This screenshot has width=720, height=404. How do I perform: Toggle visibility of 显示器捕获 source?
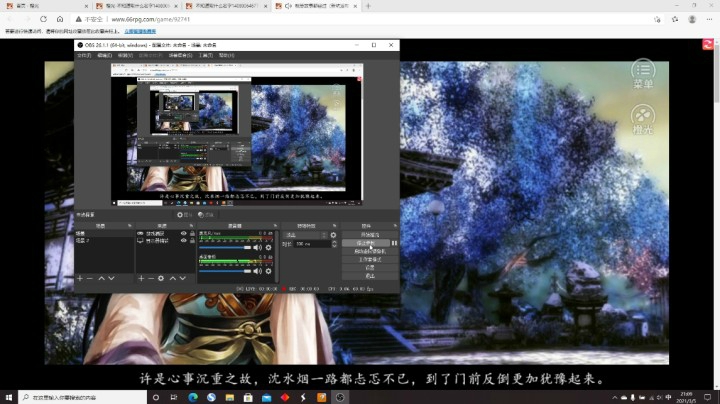click(184, 241)
